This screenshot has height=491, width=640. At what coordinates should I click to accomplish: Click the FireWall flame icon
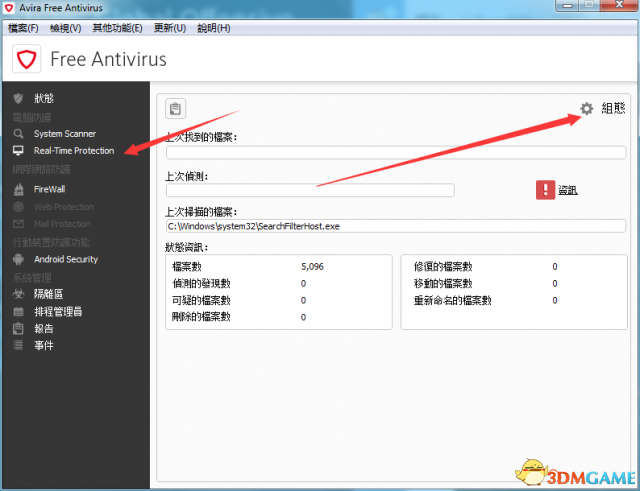[x=18, y=189]
